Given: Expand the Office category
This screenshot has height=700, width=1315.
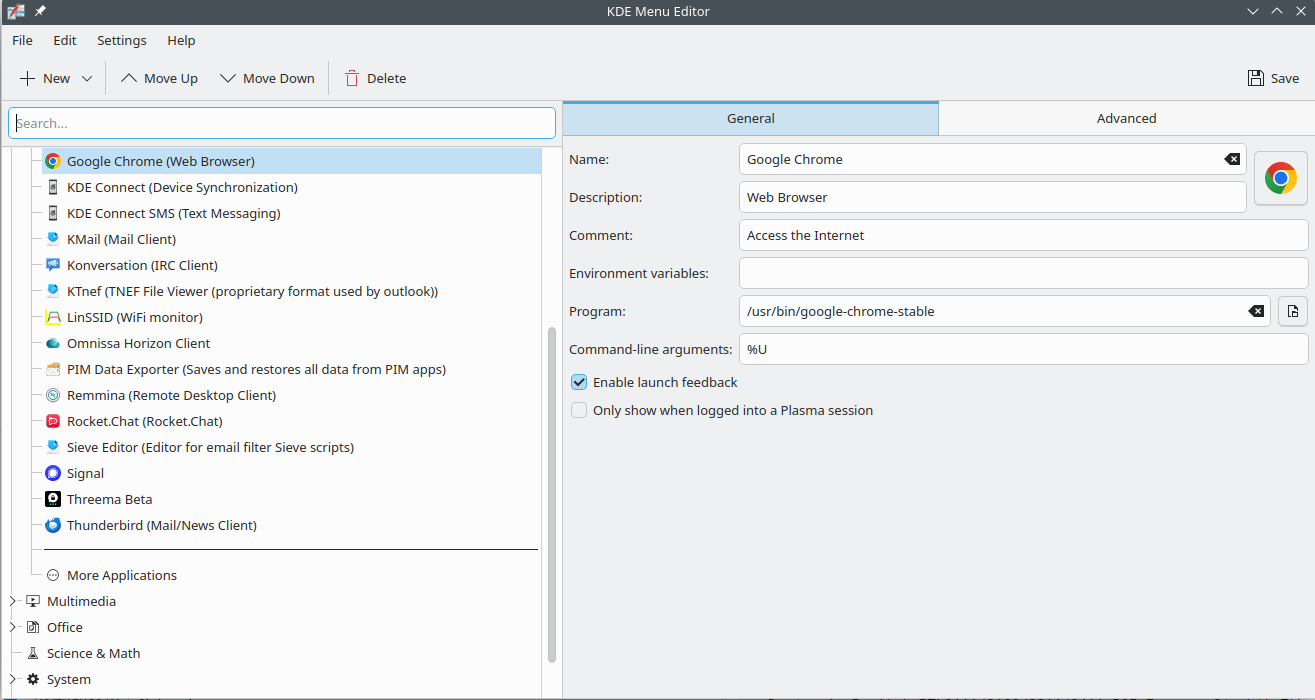Looking at the screenshot, I should (x=13, y=627).
